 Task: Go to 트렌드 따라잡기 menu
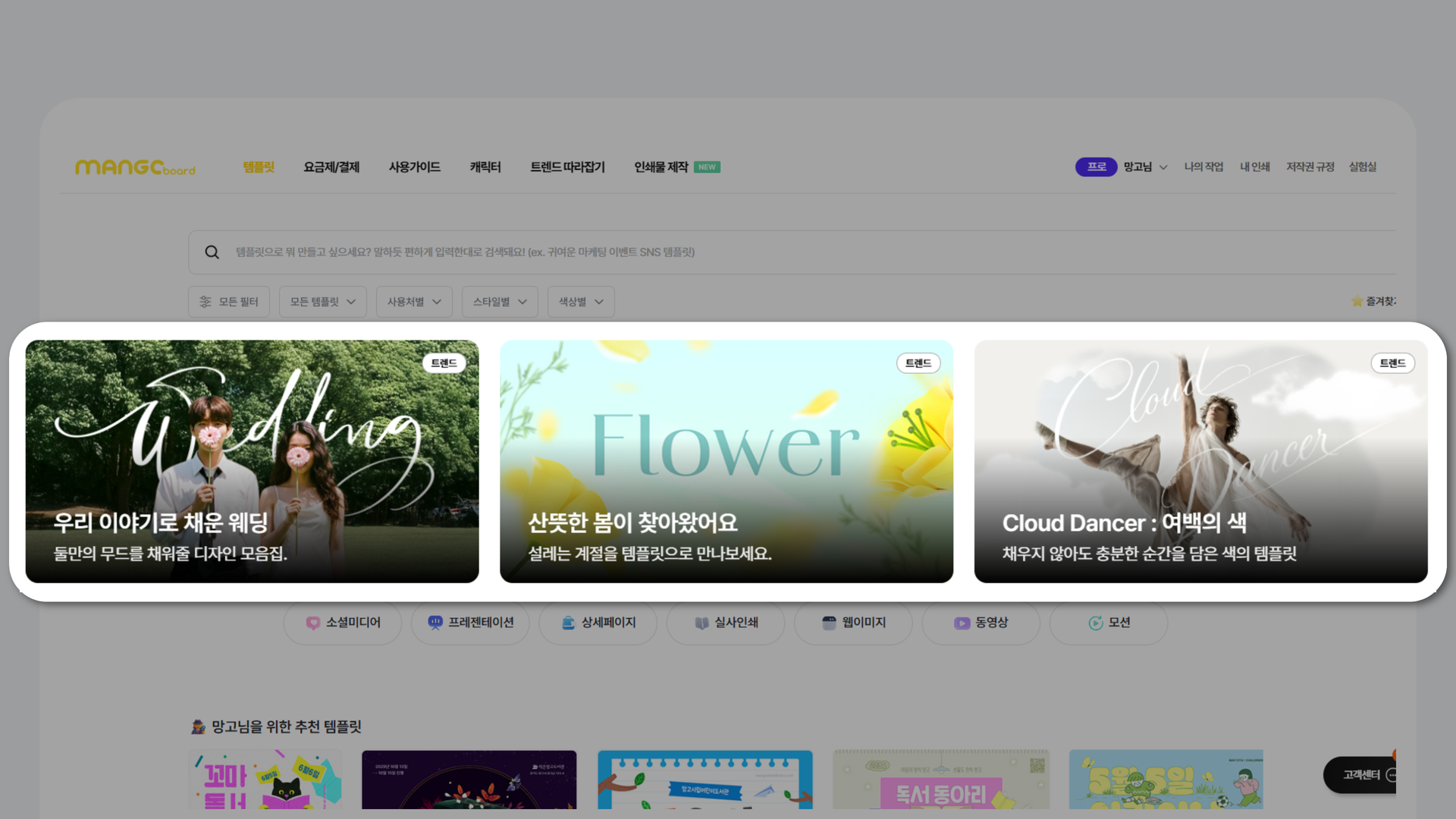(567, 167)
